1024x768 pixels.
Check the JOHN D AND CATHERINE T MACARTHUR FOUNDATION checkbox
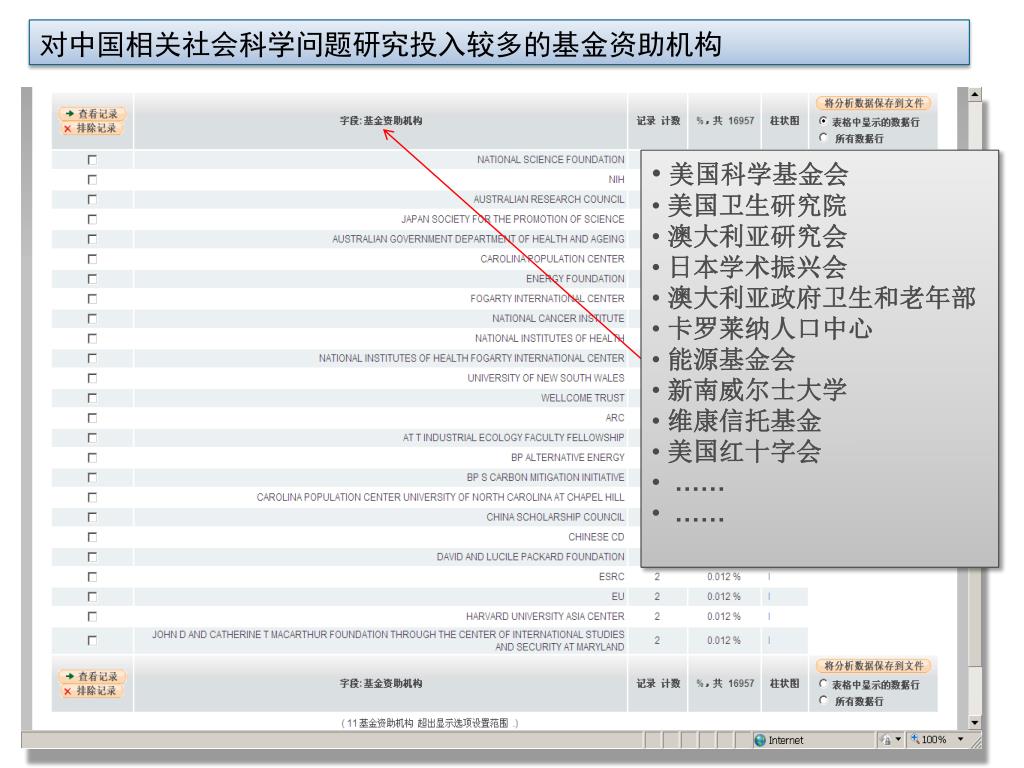(92, 641)
